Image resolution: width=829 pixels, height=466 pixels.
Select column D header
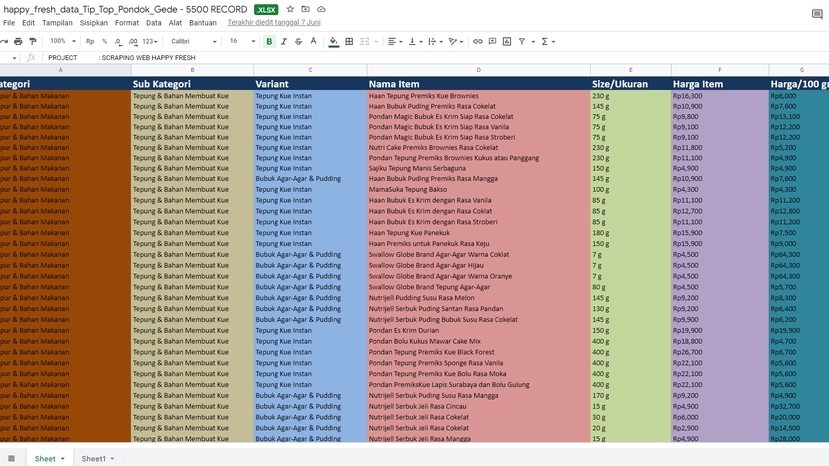click(x=478, y=70)
